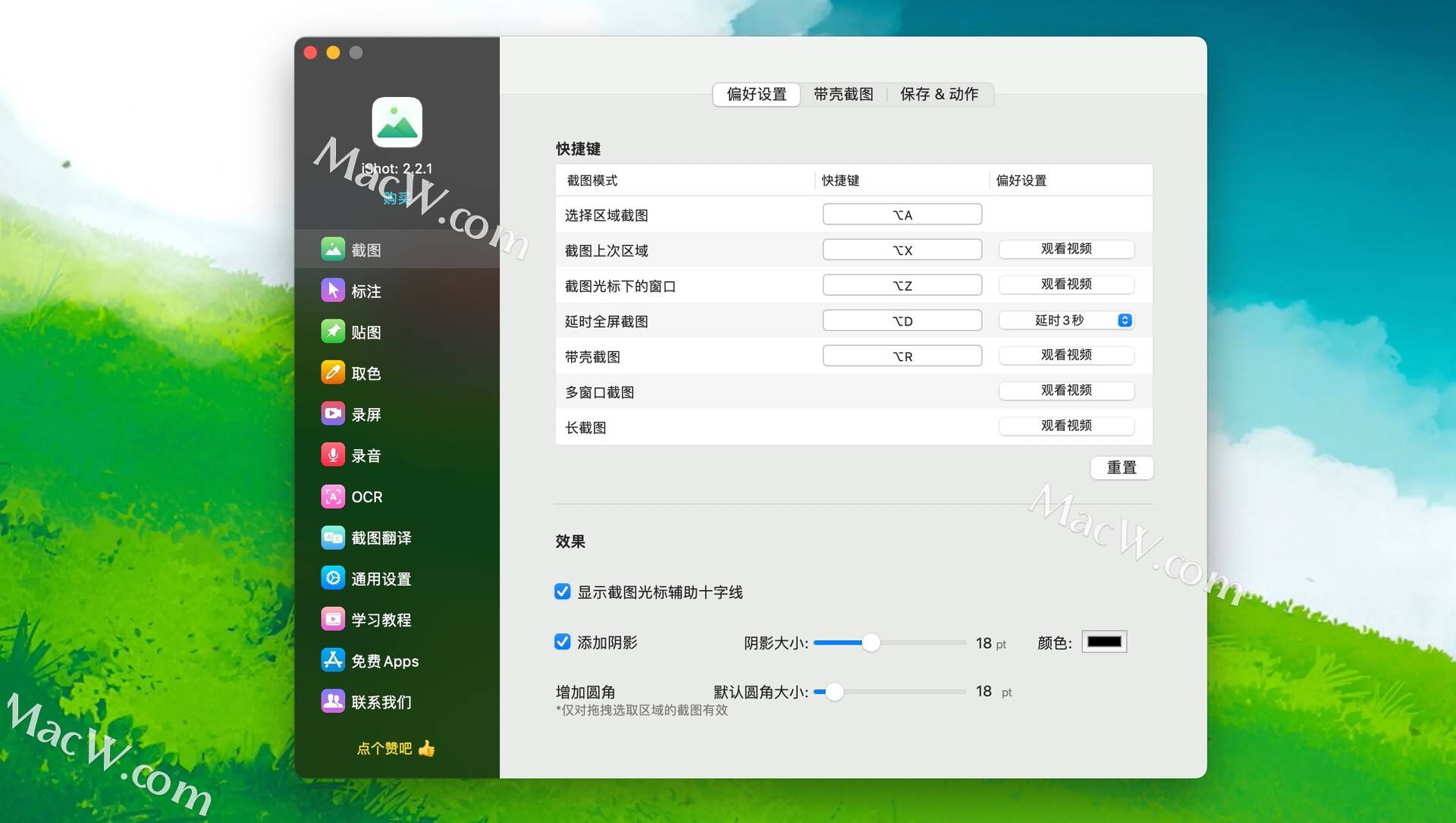Switch to the 保存 & 动作 tab
This screenshot has width=1456, height=823.
point(939,94)
